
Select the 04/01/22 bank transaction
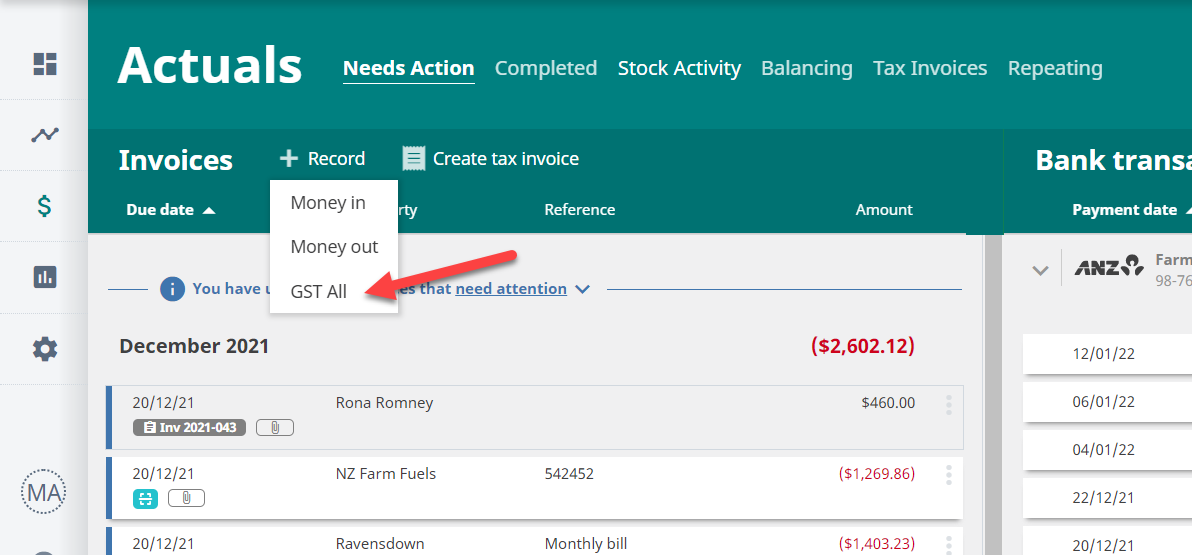click(x=1107, y=449)
